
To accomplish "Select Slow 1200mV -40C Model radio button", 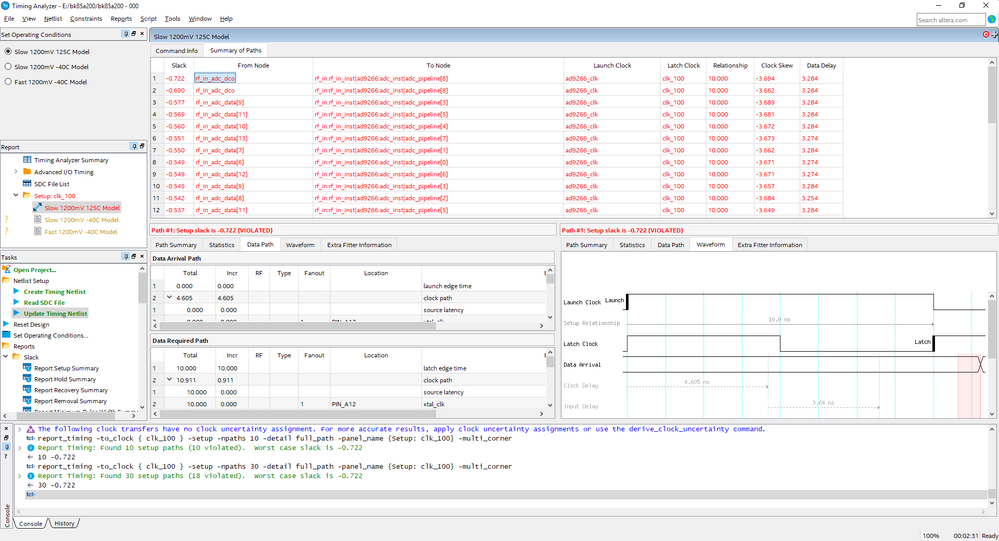I will click(x=8, y=67).
